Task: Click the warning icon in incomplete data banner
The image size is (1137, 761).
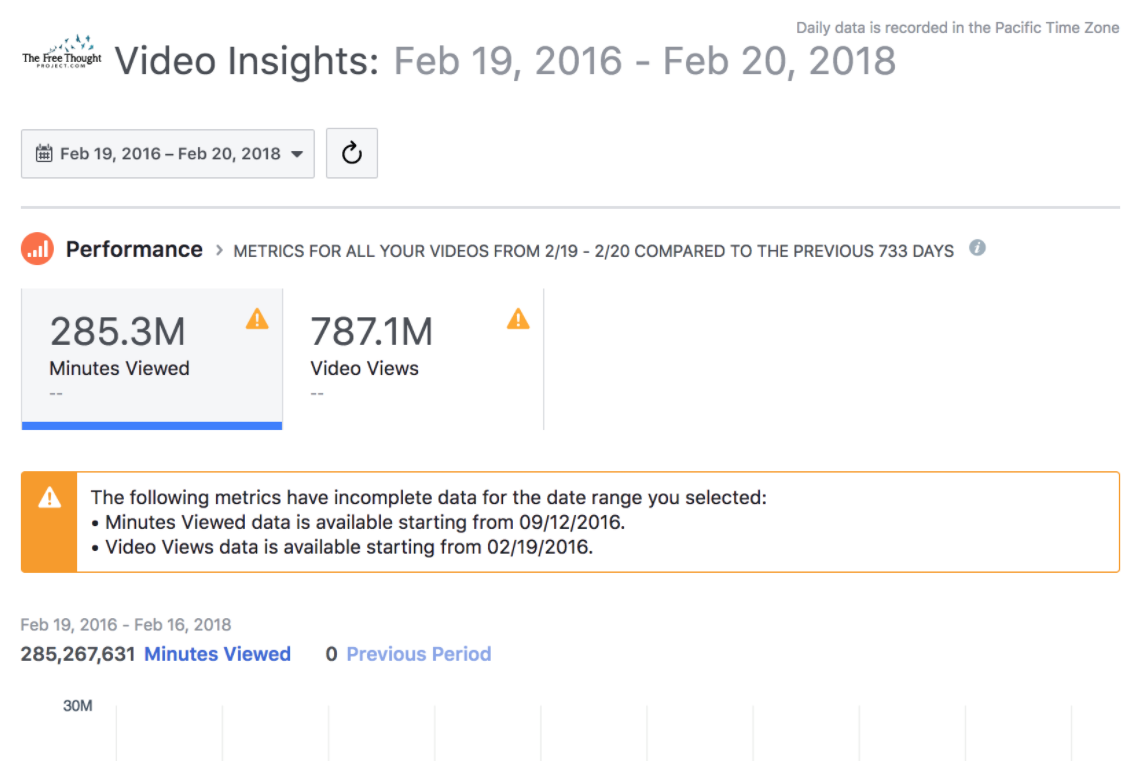Action: click(49, 498)
